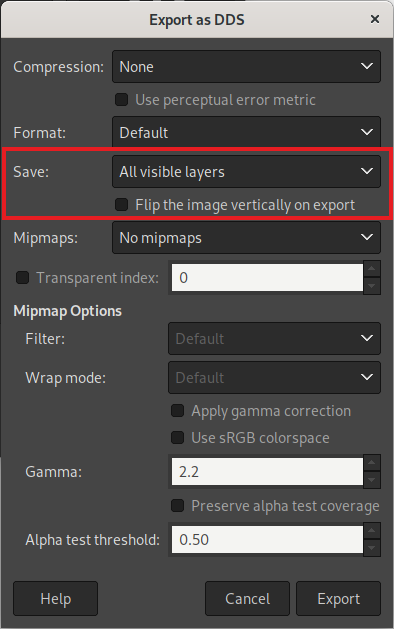Click the Compression label
This screenshot has height=629, width=394.
[59, 67]
